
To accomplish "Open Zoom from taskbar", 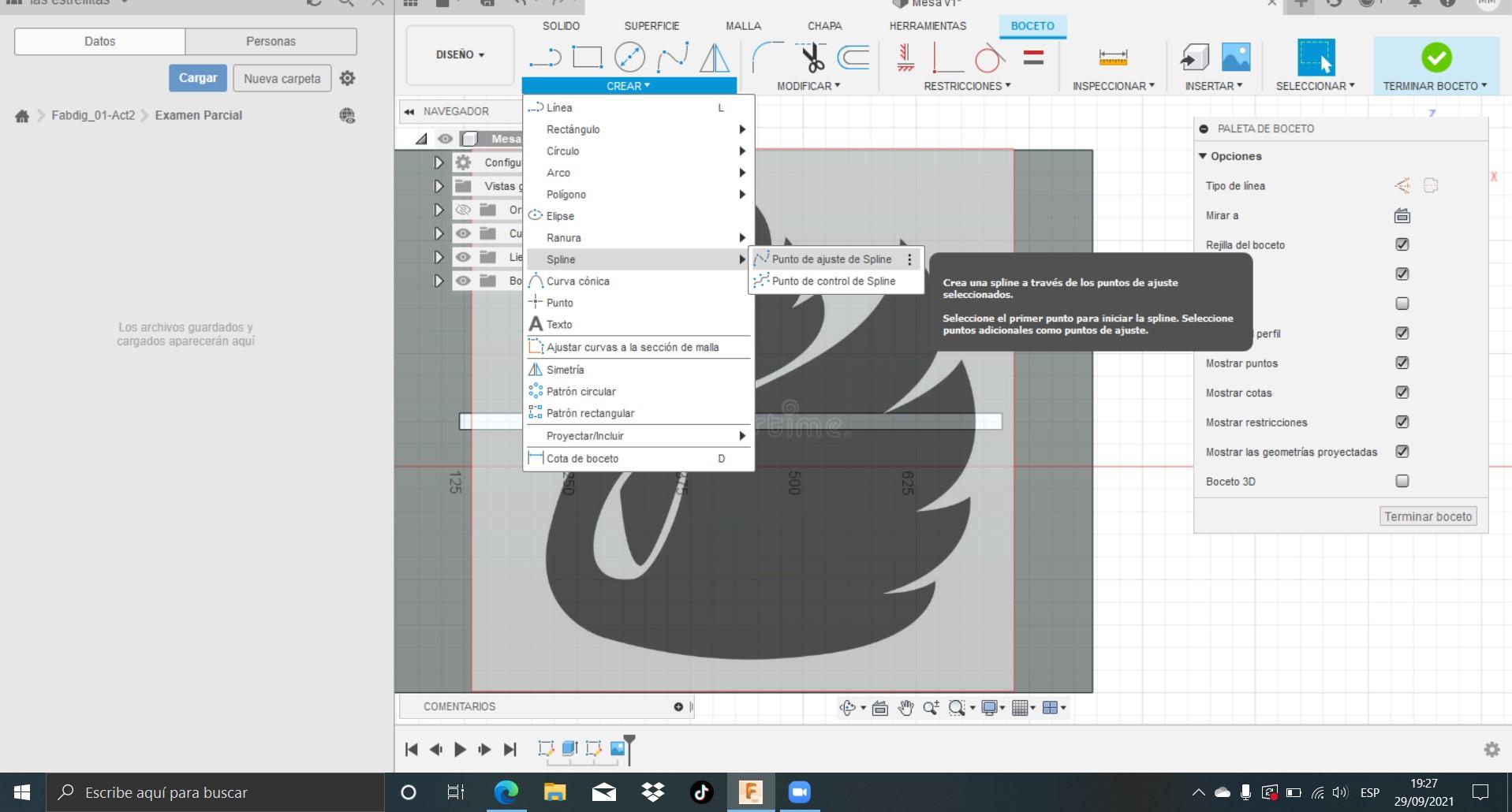I will 800,792.
